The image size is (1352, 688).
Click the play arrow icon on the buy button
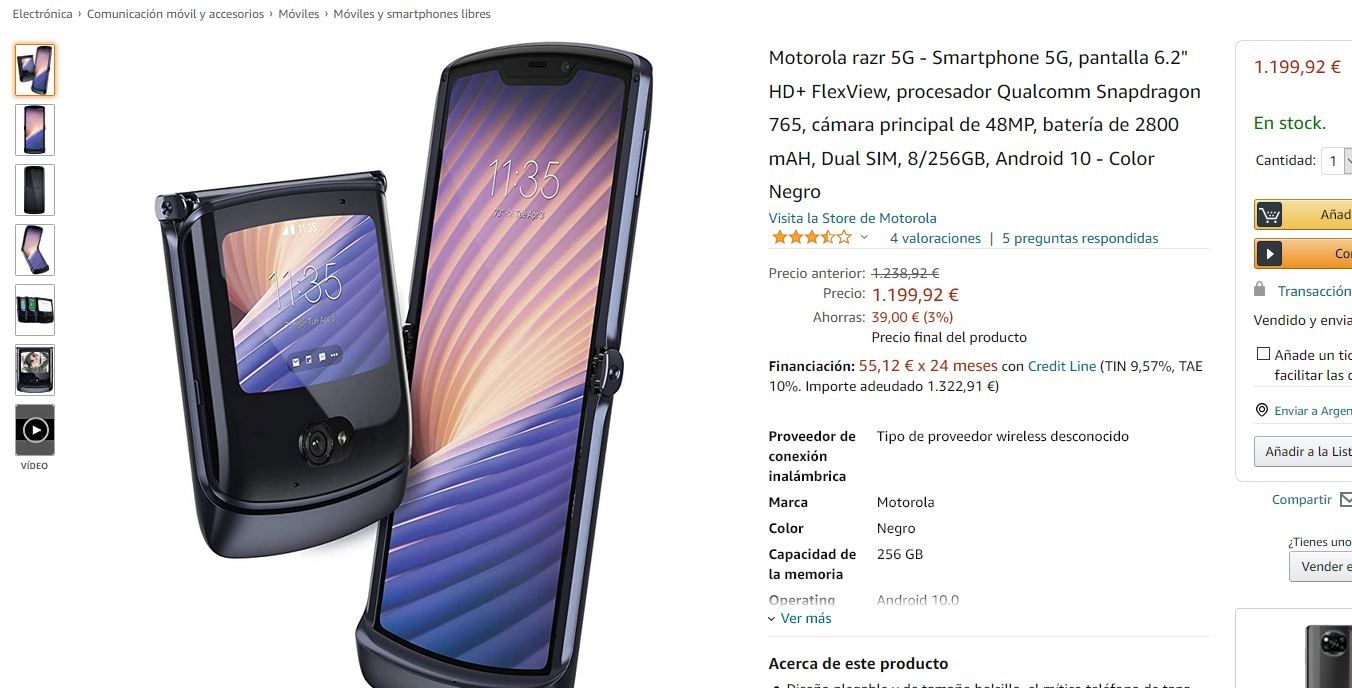click(1269, 254)
